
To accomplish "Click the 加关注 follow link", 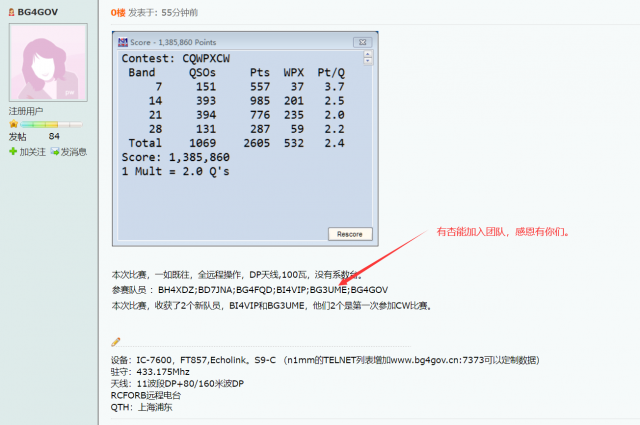I will pos(33,152).
